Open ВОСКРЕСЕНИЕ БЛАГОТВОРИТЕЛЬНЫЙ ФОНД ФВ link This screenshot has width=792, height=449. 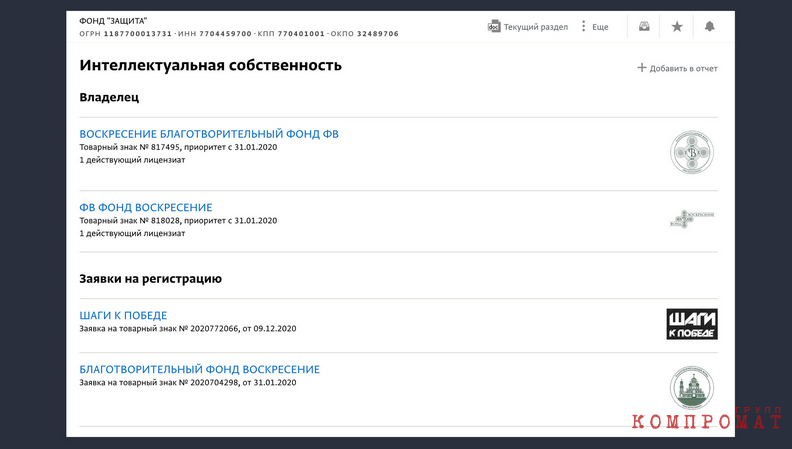click(209, 134)
